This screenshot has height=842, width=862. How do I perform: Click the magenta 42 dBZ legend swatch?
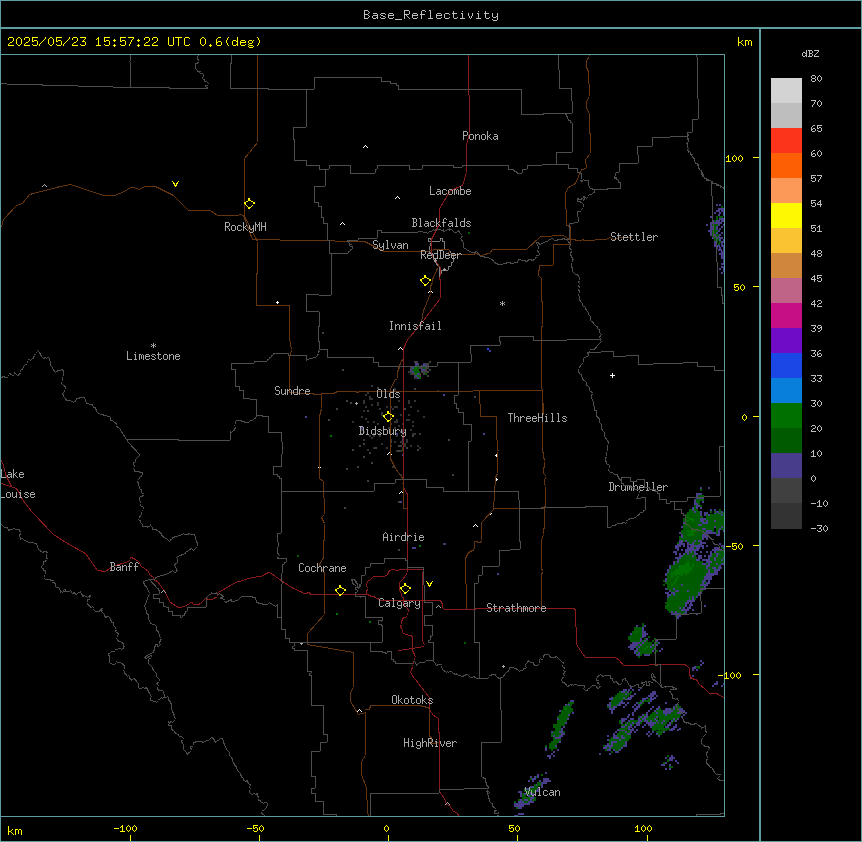pyautogui.click(x=786, y=315)
